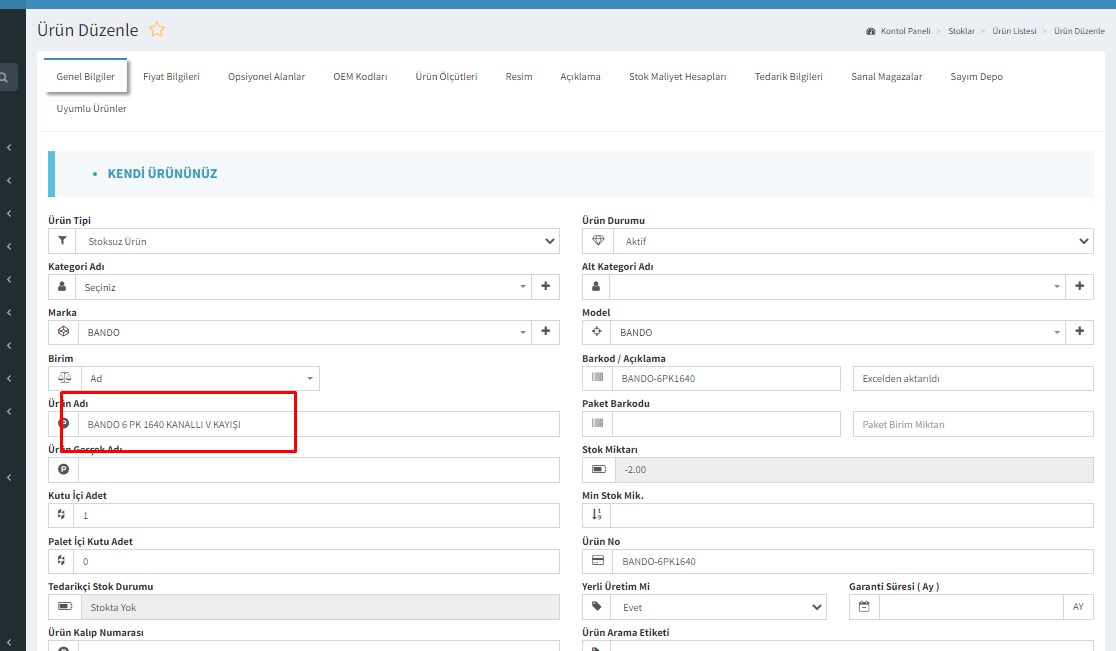Click barcode icon in Paket Barkodu field

coord(597,424)
